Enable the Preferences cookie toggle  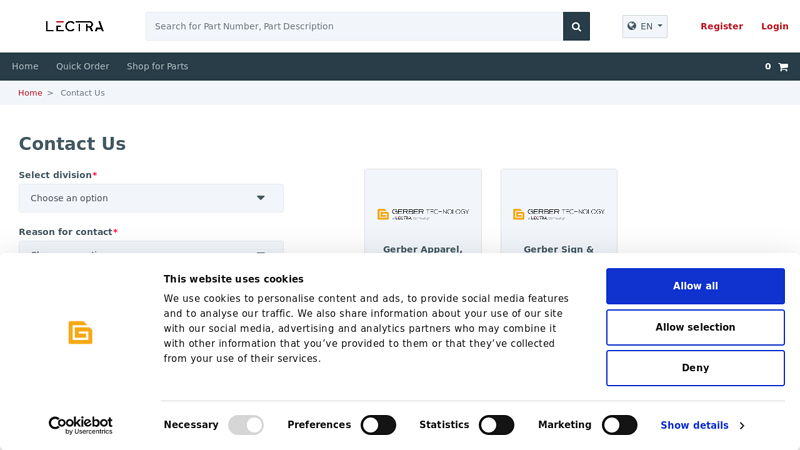pyautogui.click(x=378, y=425)
